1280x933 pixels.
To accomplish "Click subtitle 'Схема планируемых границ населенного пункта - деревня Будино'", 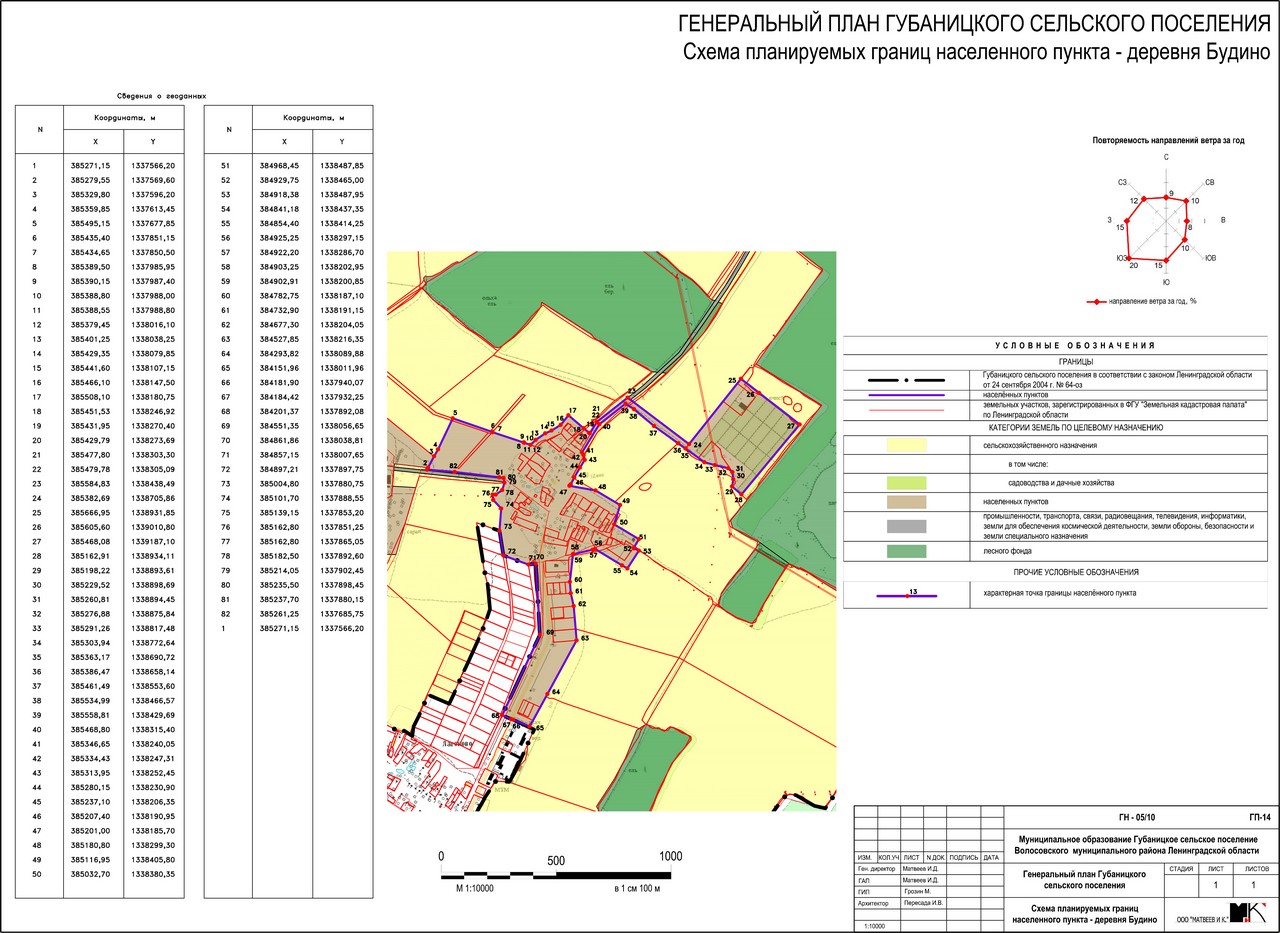I will coord(975,54).
